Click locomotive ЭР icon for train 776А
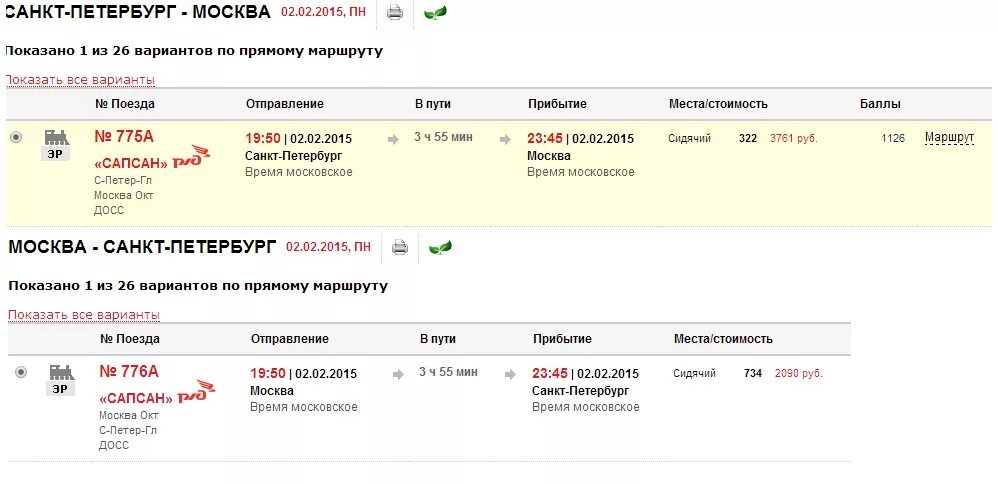Image resolution: width=998 pixels, height=484 pixels. click(x=61, y=380)
